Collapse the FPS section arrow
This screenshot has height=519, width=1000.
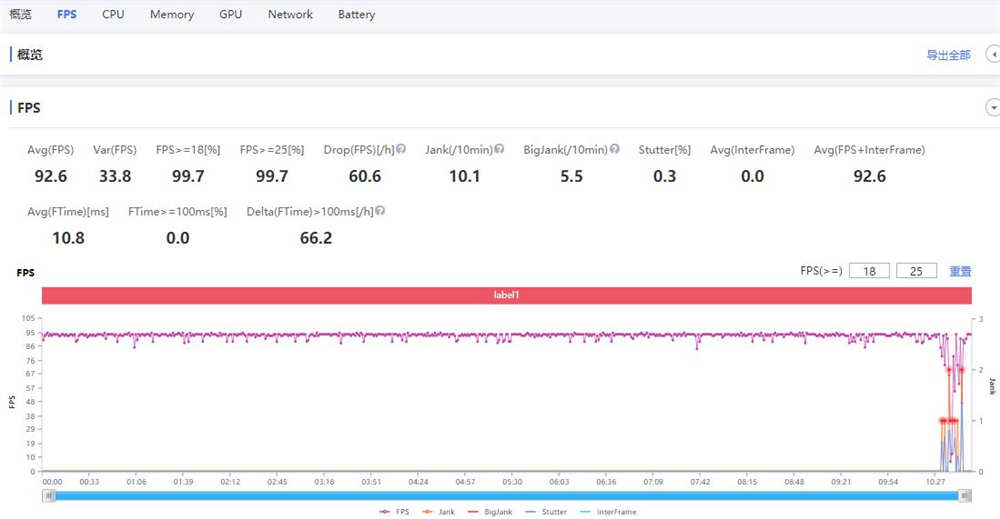coord(993,108)
